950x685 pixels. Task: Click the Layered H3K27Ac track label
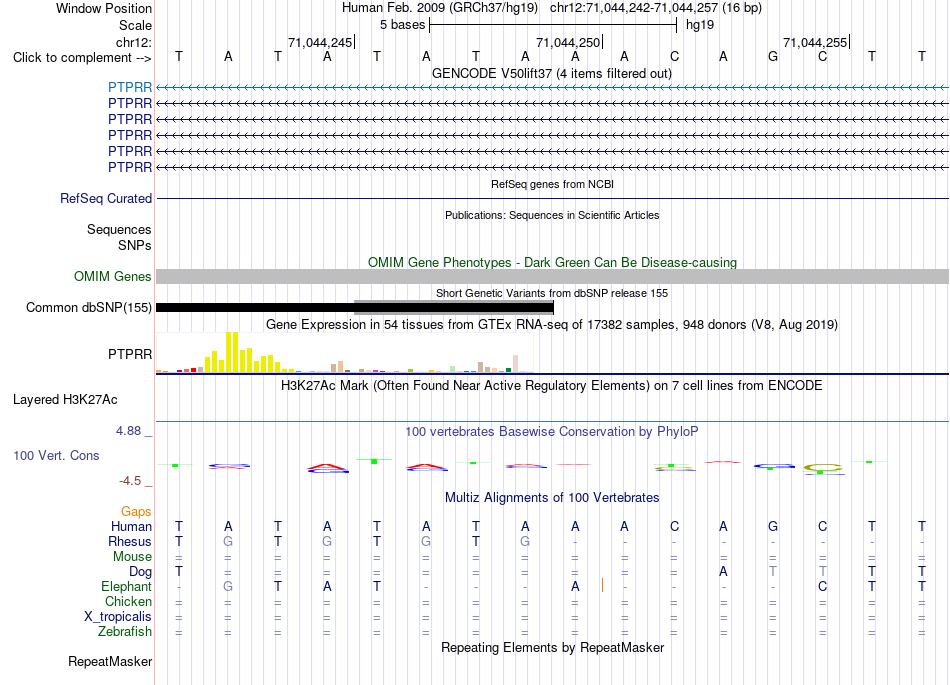pos(65,399)
